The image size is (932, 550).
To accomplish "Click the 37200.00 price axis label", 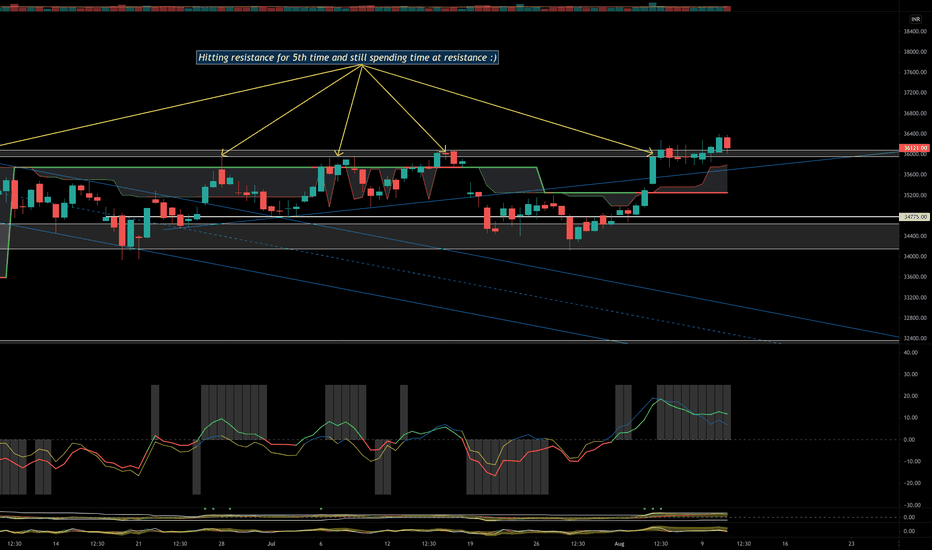I will tap(915, 93).
